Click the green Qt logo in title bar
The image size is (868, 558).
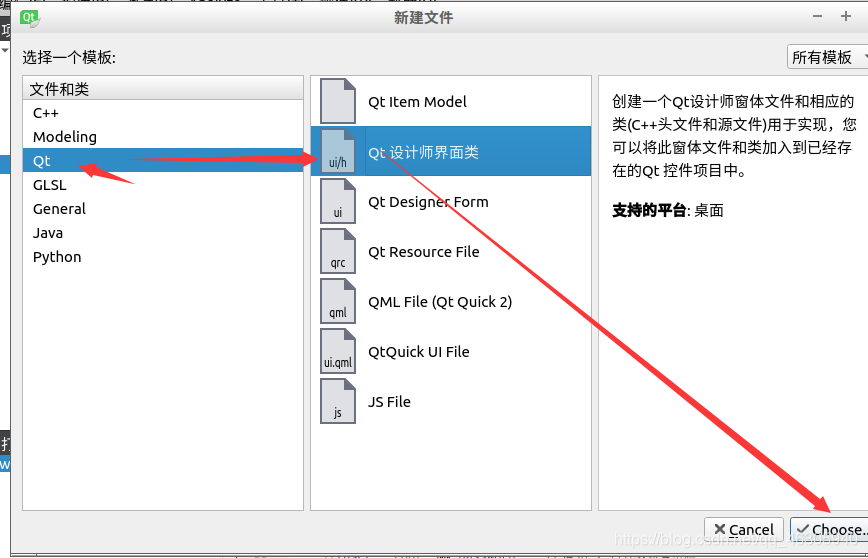pyautogui.click(x=30, y=18)
